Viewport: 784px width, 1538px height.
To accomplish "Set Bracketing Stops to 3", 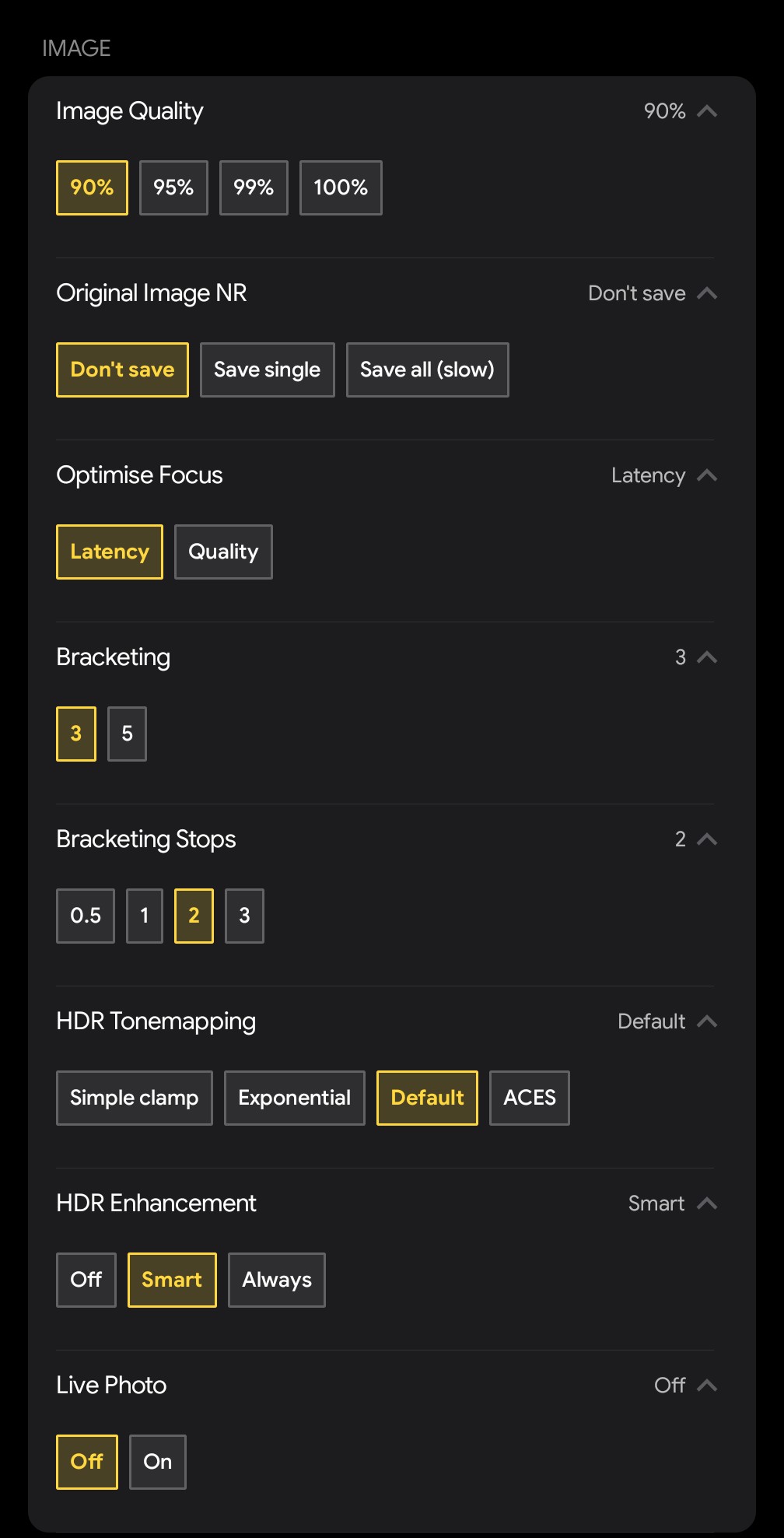I will point(244,916).
